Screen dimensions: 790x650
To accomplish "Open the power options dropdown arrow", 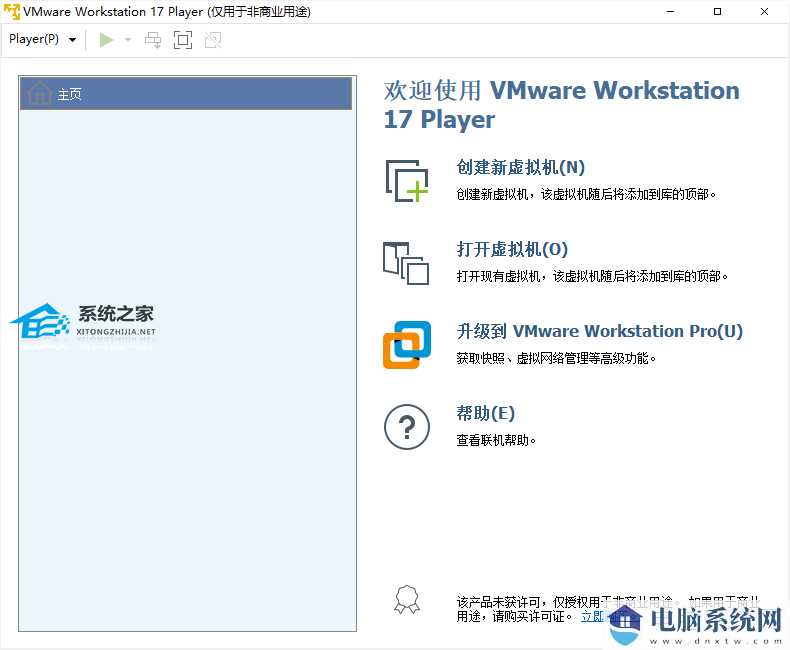I will pyautogui.click(x=128, y=39).
